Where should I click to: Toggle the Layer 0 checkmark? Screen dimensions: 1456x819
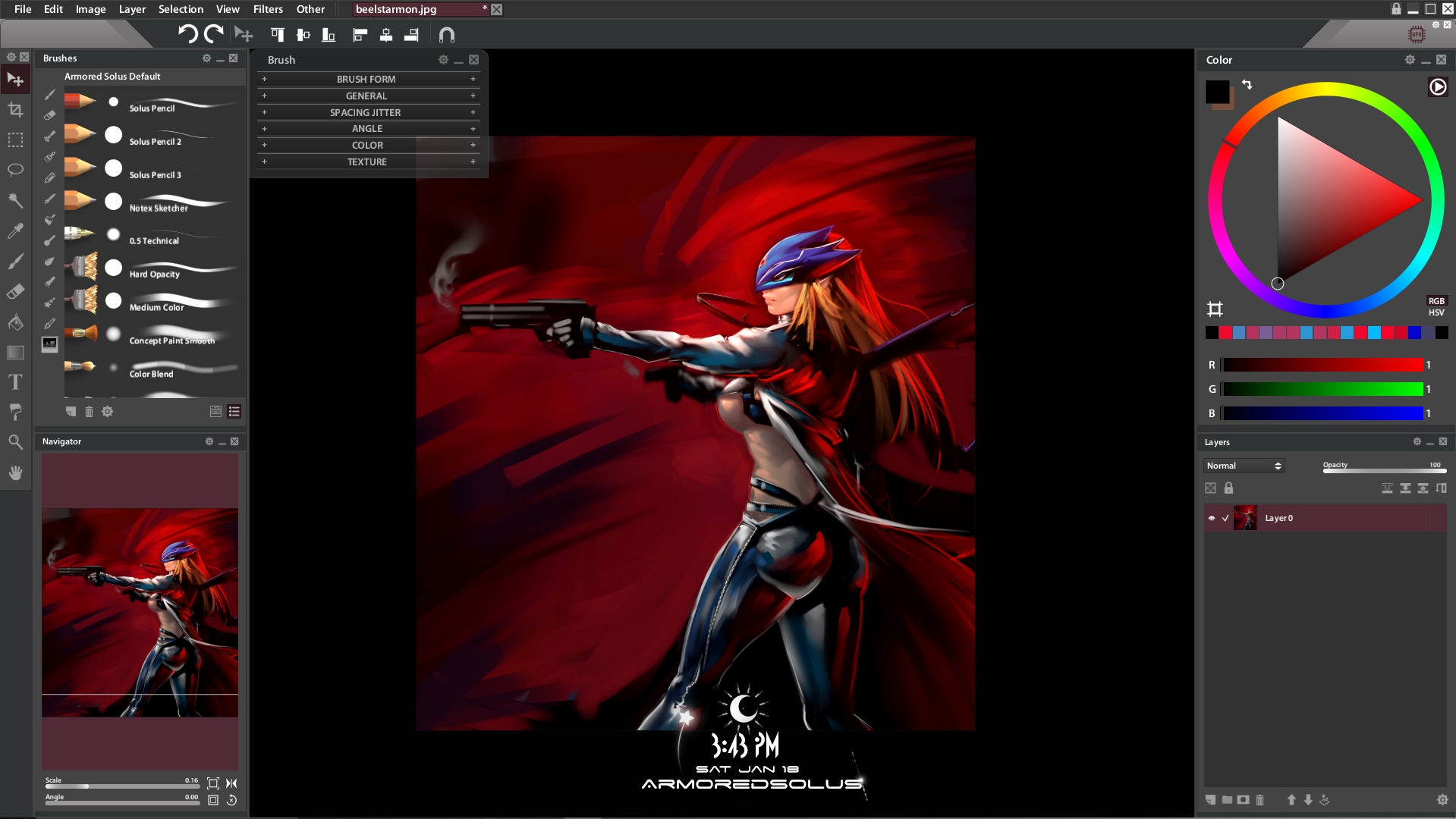(1225, 518)
